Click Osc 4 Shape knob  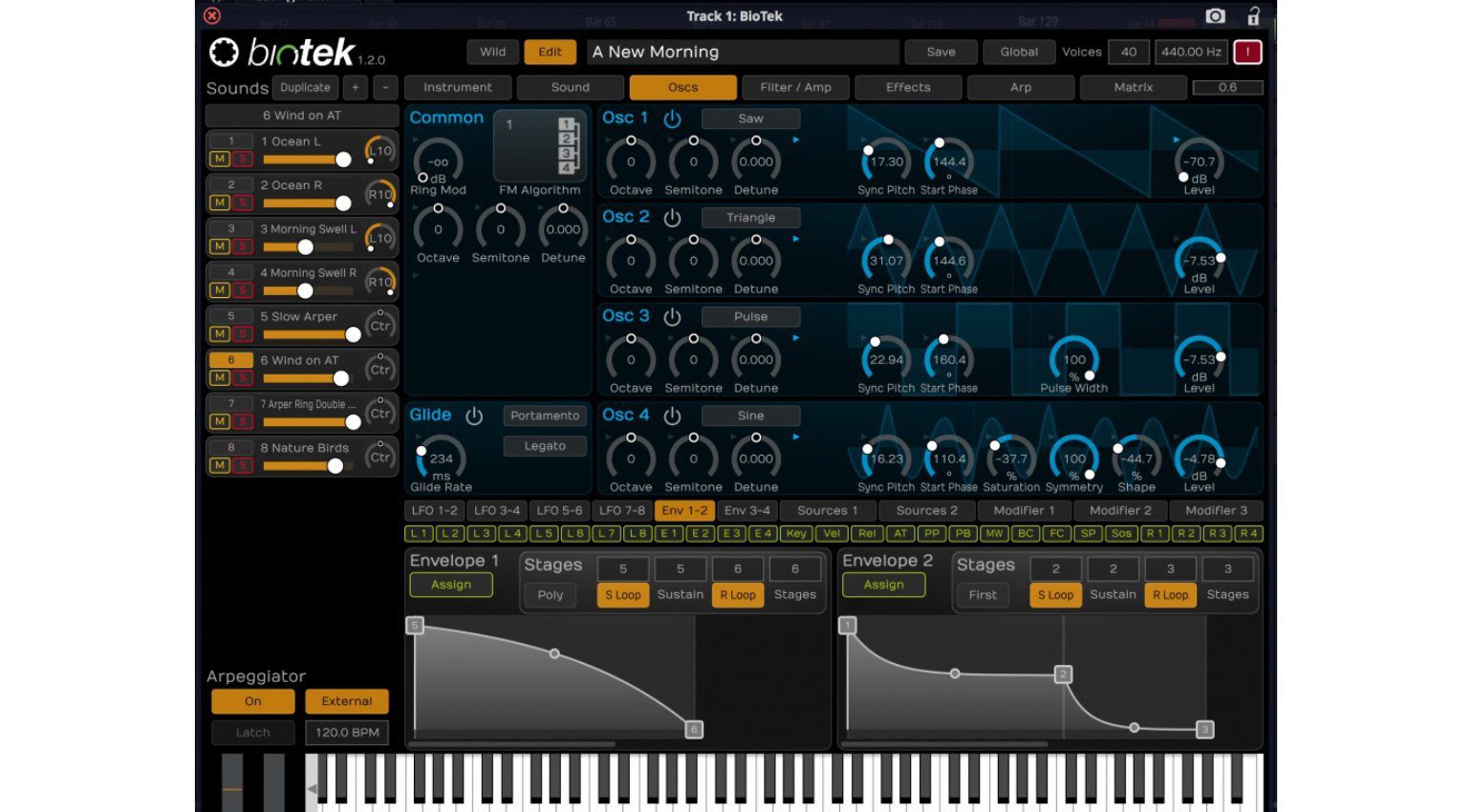coord(1136,459)
